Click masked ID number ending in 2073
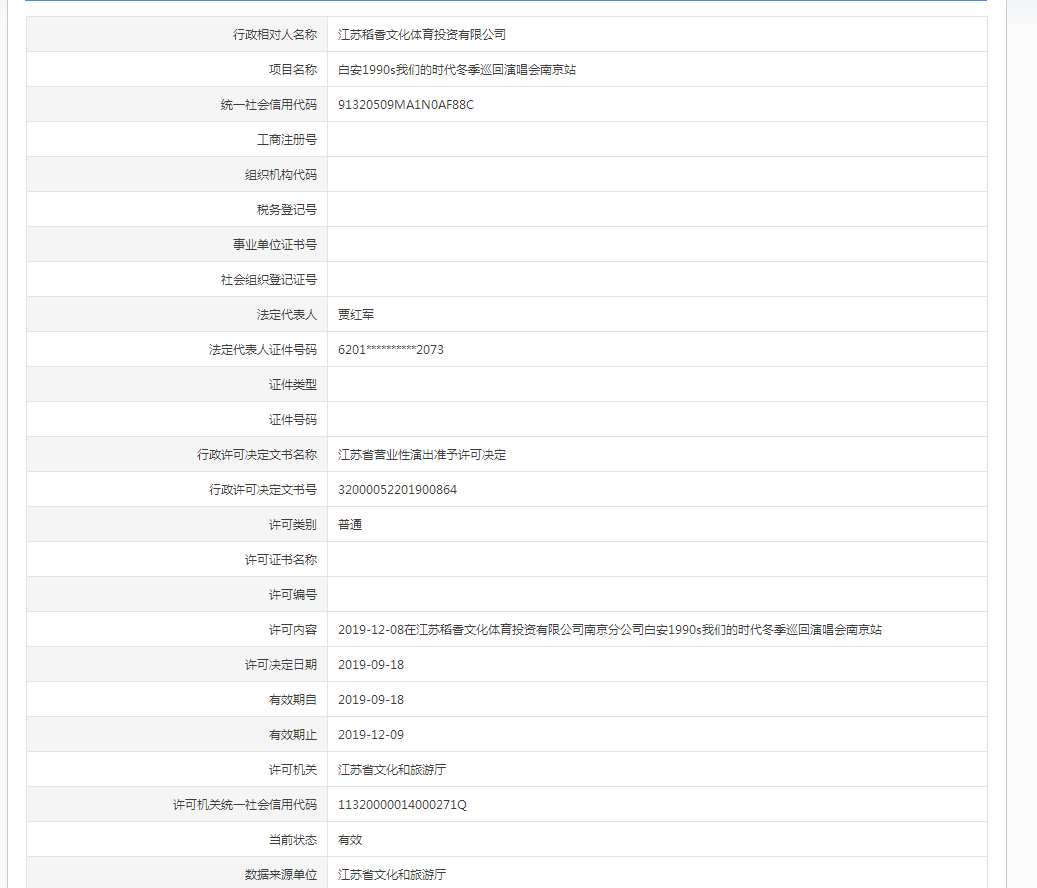This screenshot has height=888, width=1037. click(391, 350)
